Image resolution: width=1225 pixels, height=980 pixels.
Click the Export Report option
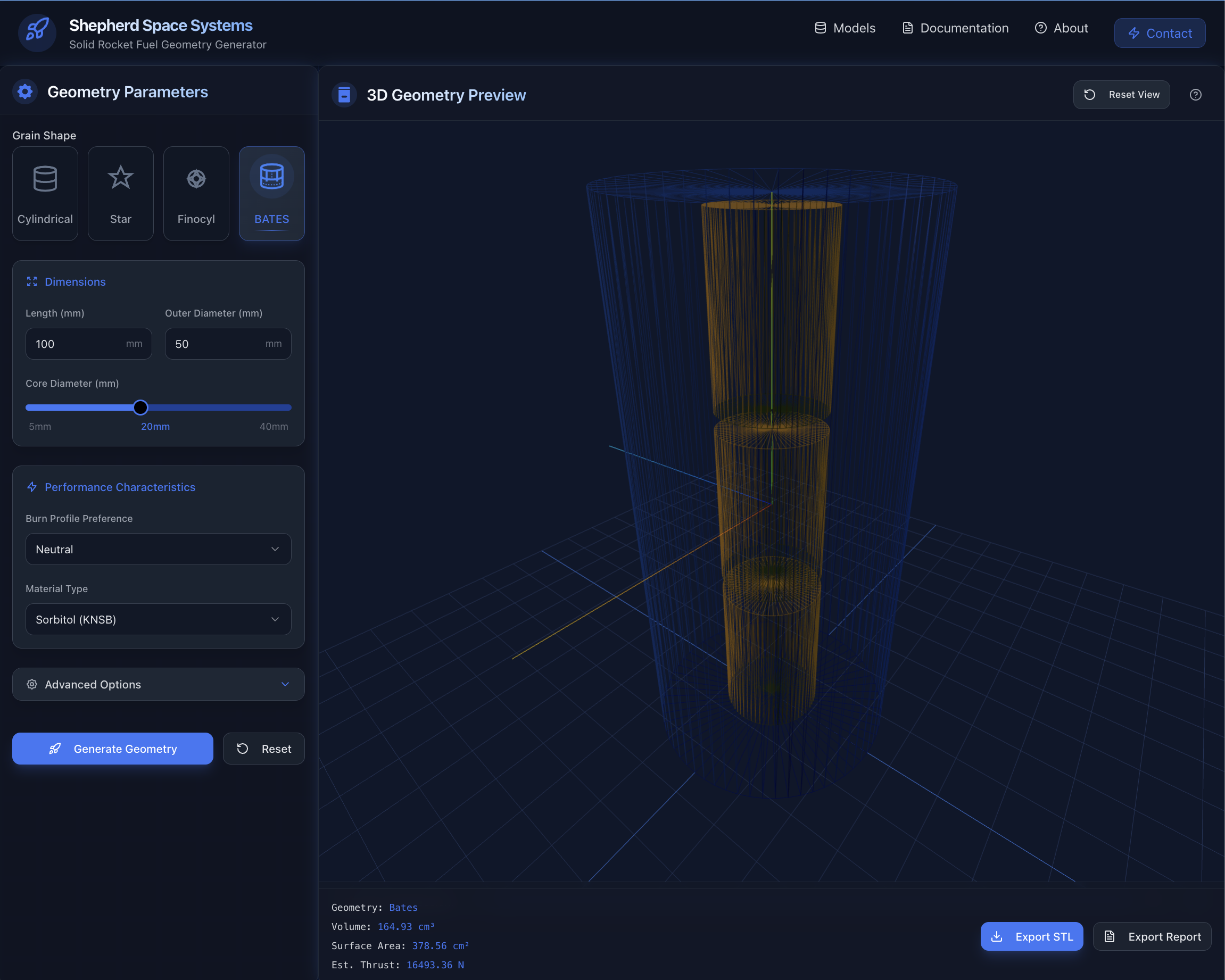[x=1152, y=936]
